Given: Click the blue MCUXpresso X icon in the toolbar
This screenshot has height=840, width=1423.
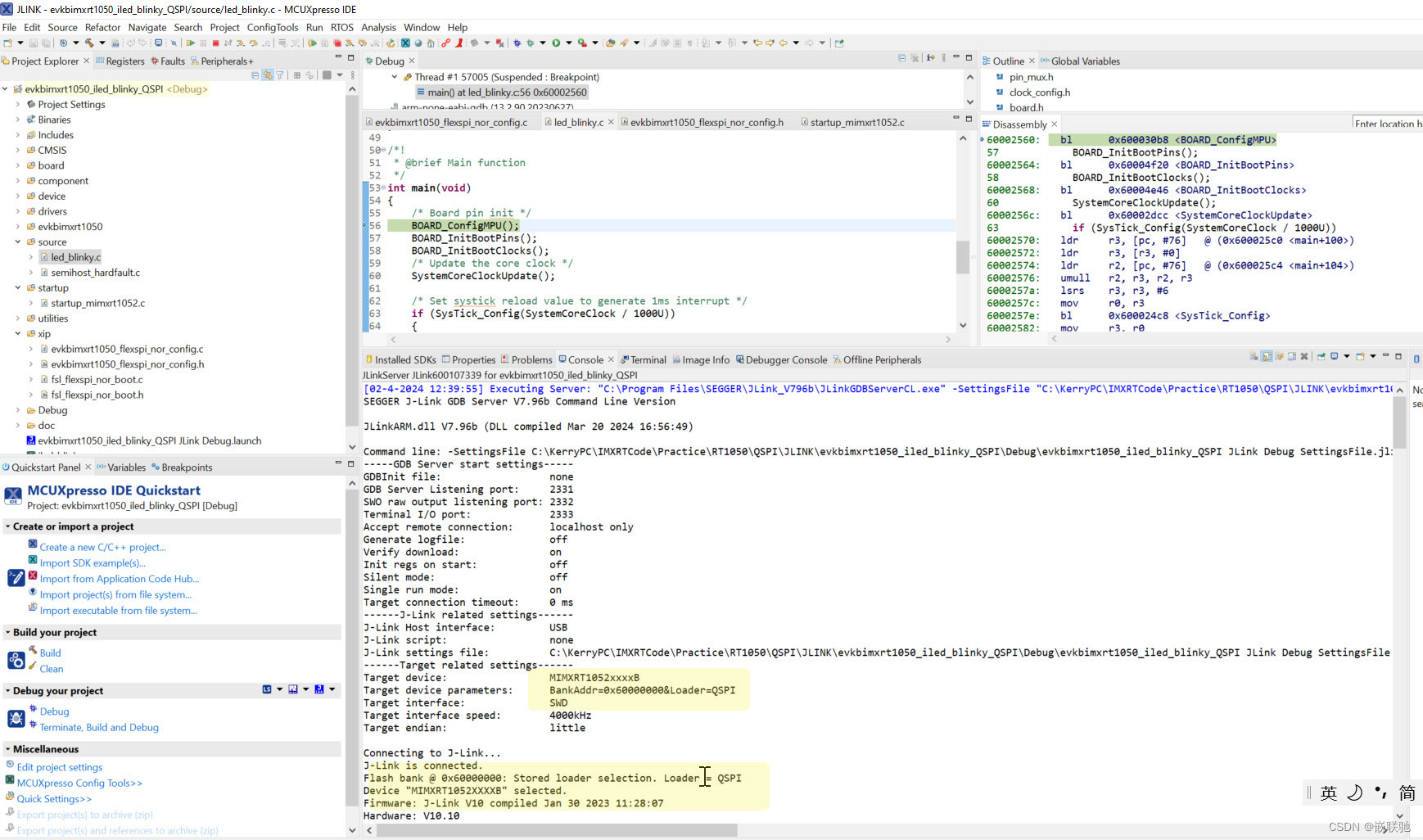Looking at the screenshot, I should 405,43.
